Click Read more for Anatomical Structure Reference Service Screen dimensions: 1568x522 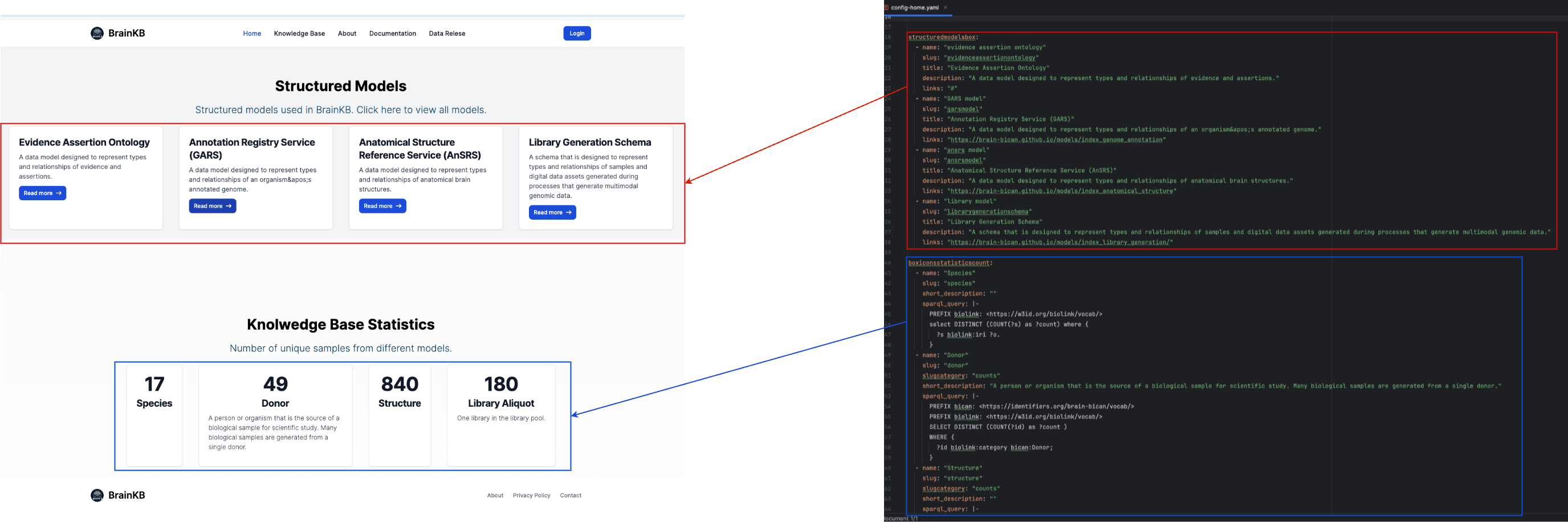(382, 206)
